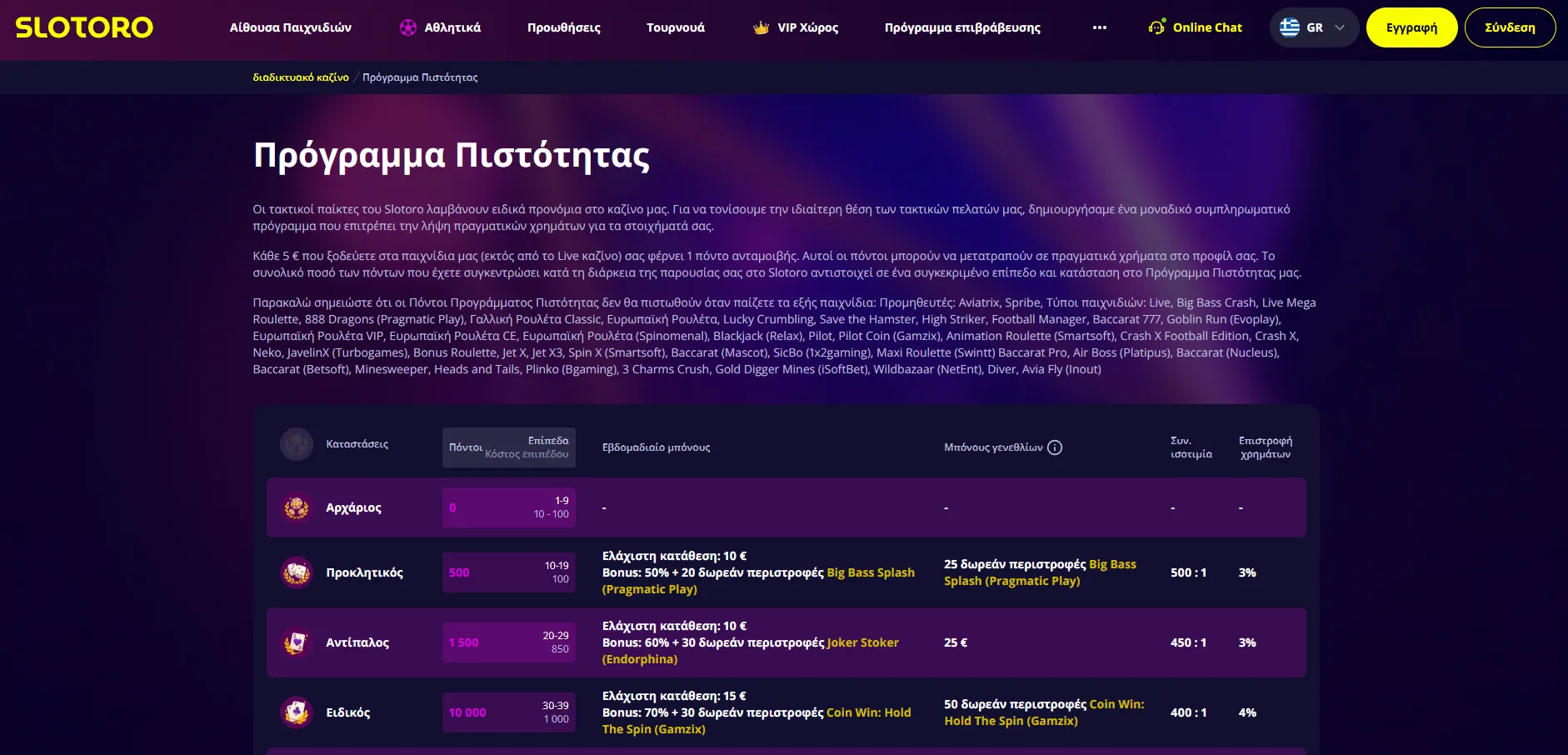Open Πρόγραμμα επιβράβευσης from the navigation
Viewport: 1568px width, 755px height.
(x=962, y=27)
